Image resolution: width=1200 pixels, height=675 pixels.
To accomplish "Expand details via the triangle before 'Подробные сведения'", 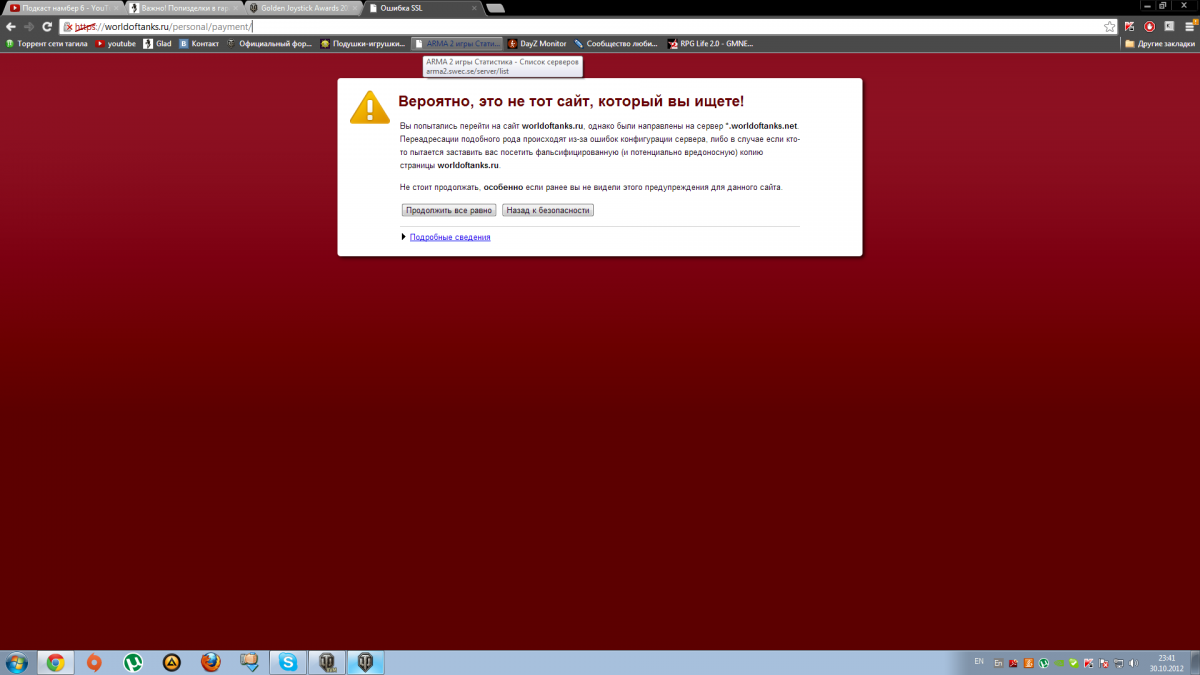I will pos(403,237).
